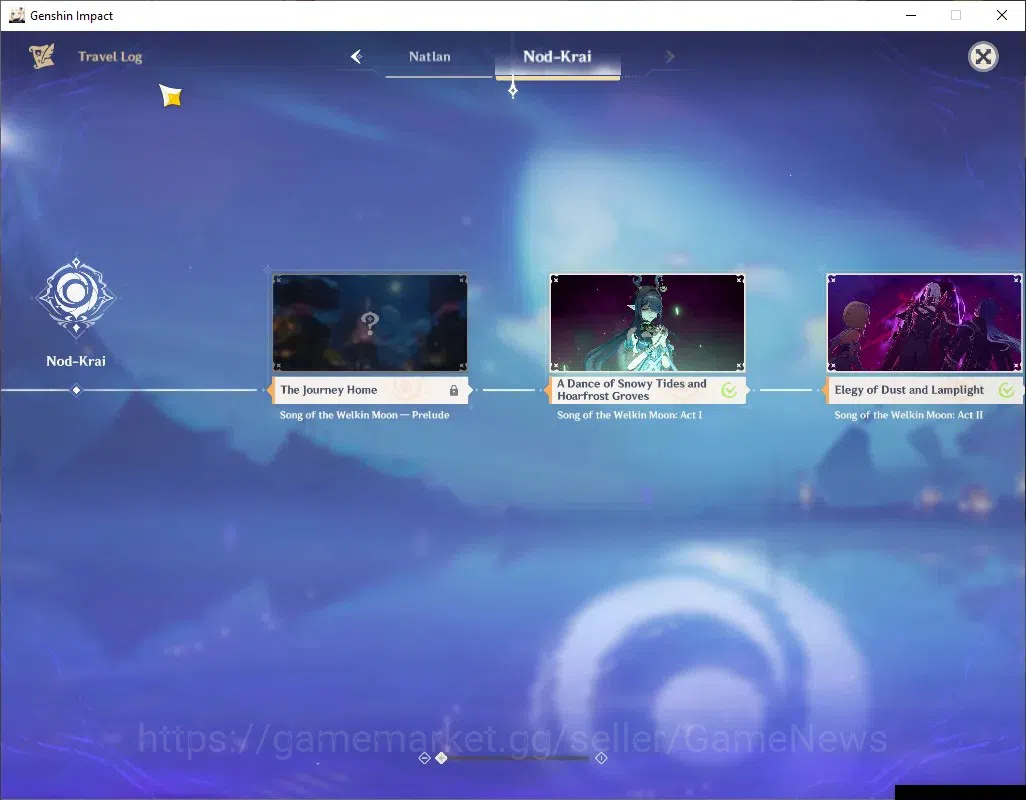This screenshot has width=1026, height=800.
Task: Click the Nod-Krai label under the emblem
Action: (x=76, y=361)
